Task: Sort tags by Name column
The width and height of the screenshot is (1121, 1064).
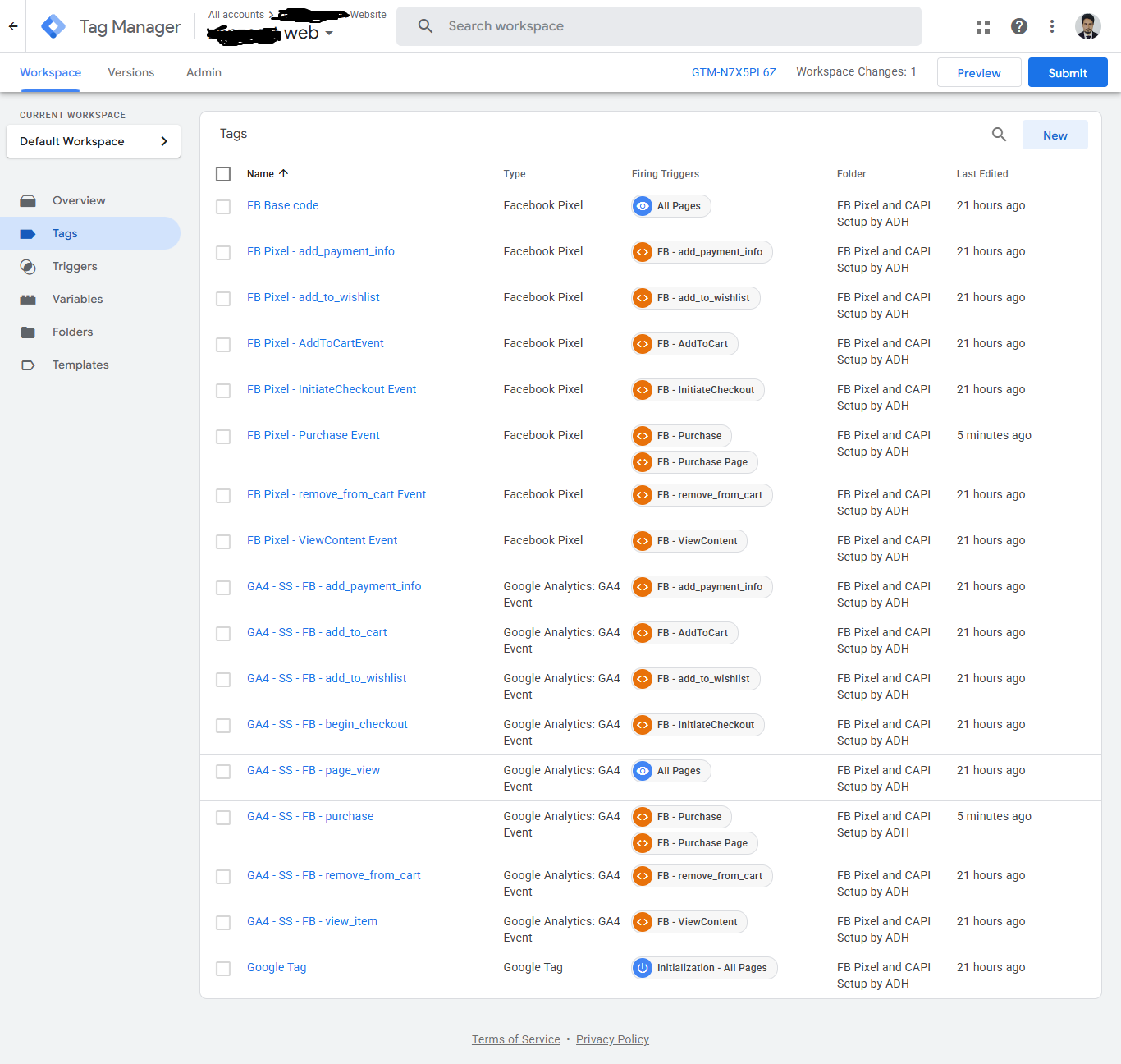Action: (268, 174)
